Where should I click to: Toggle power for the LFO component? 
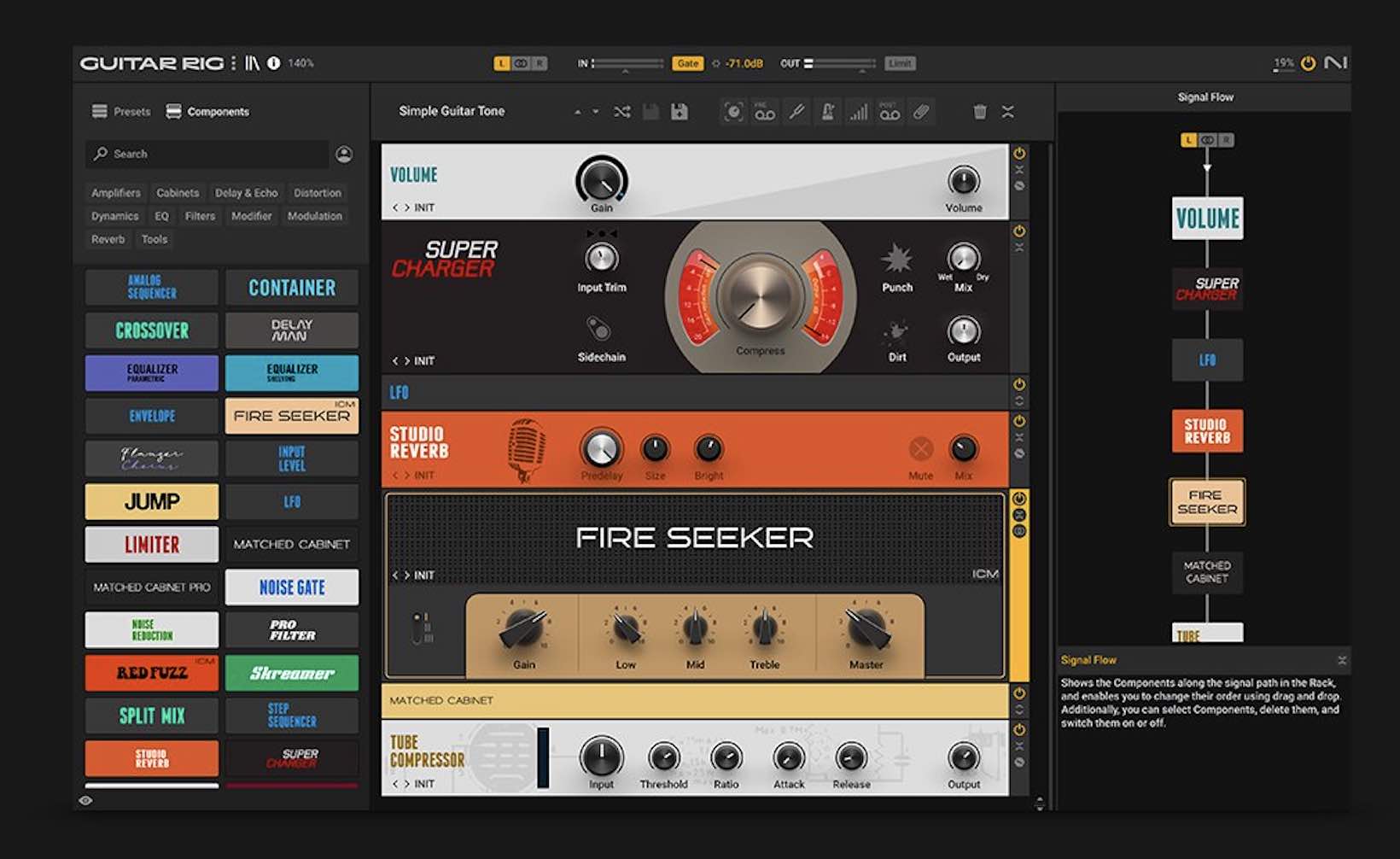click(x=1019, y=384)
